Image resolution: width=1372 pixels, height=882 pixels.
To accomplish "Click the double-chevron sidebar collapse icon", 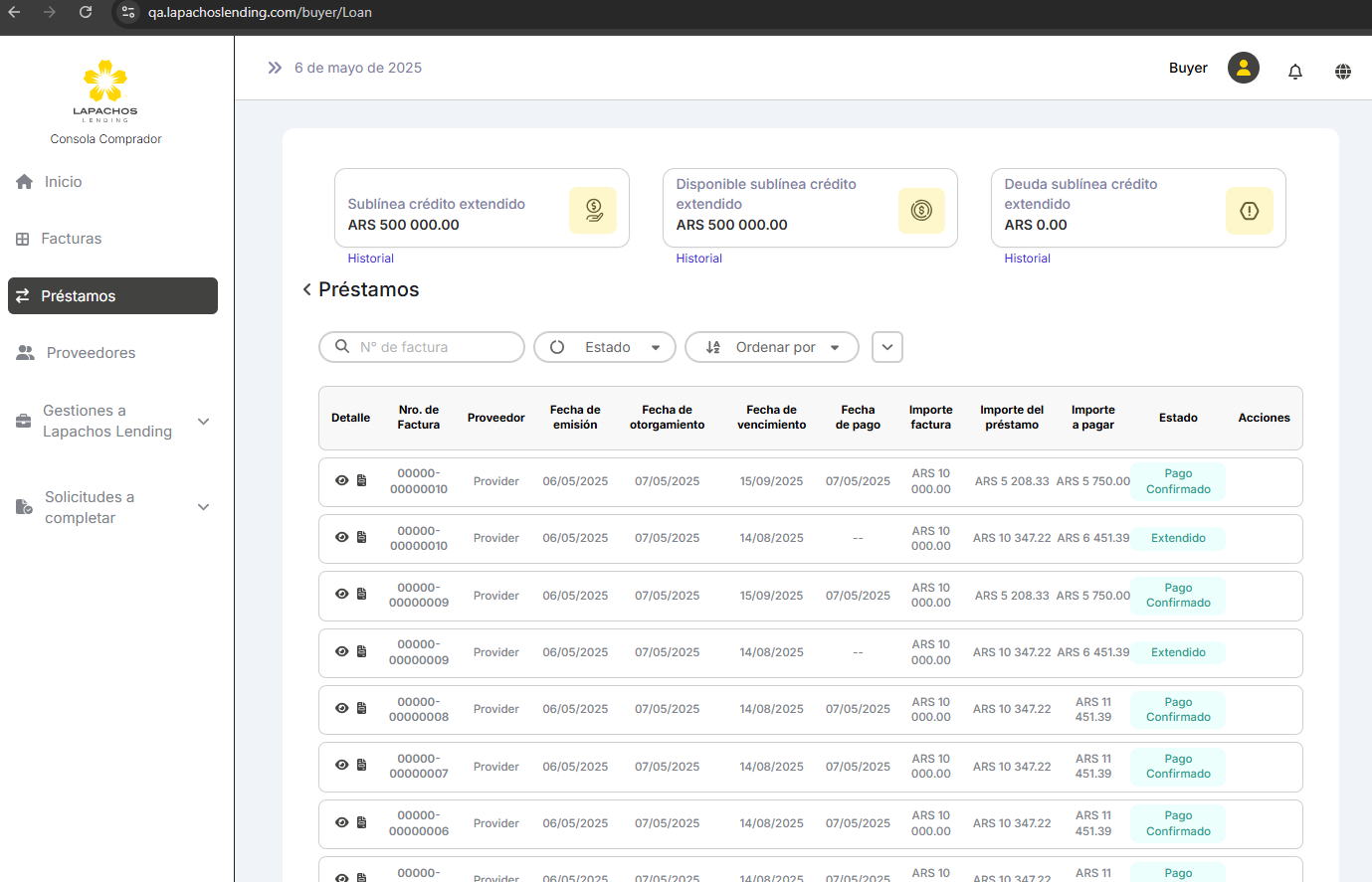I will pos(275,68).
